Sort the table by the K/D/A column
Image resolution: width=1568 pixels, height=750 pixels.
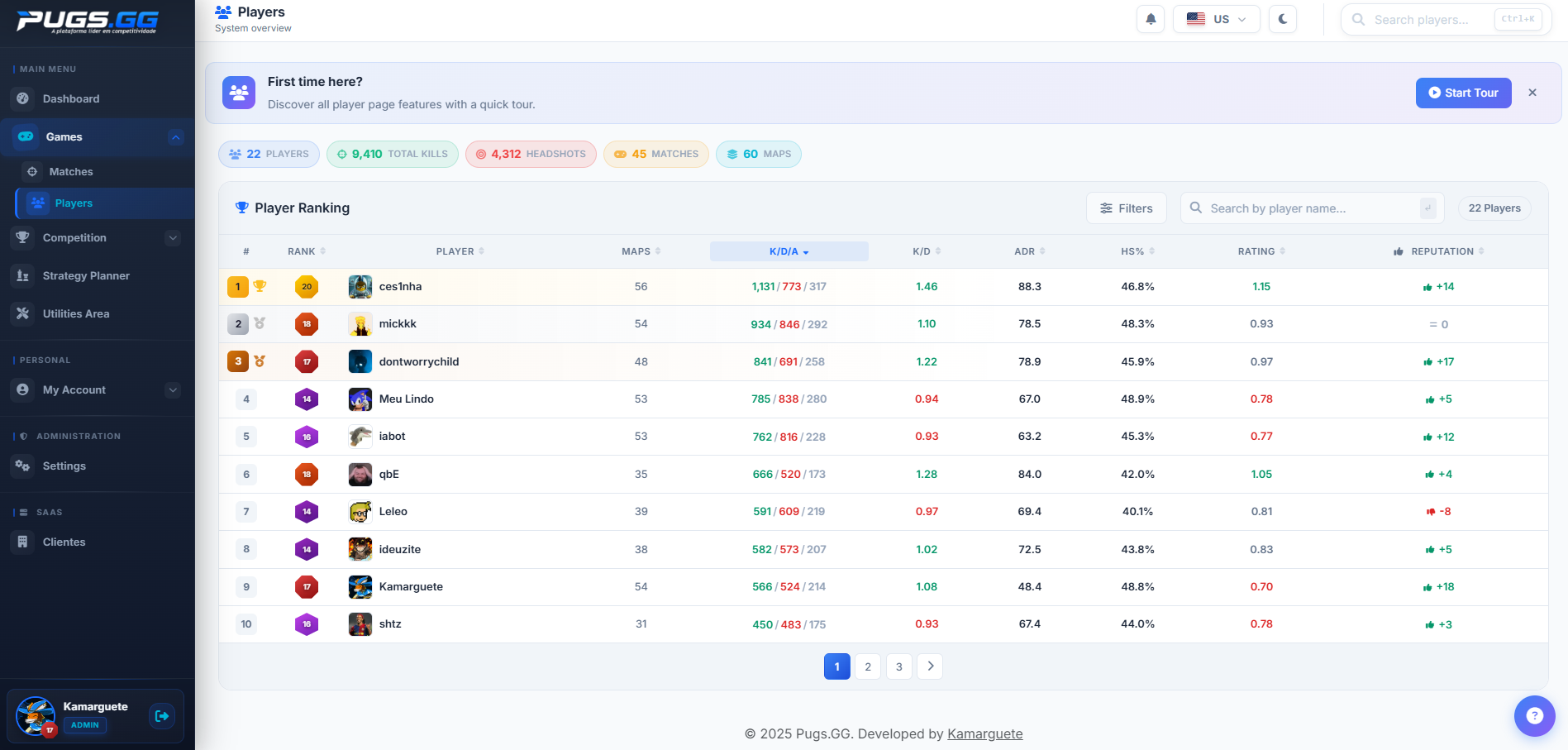coord(789,251)
